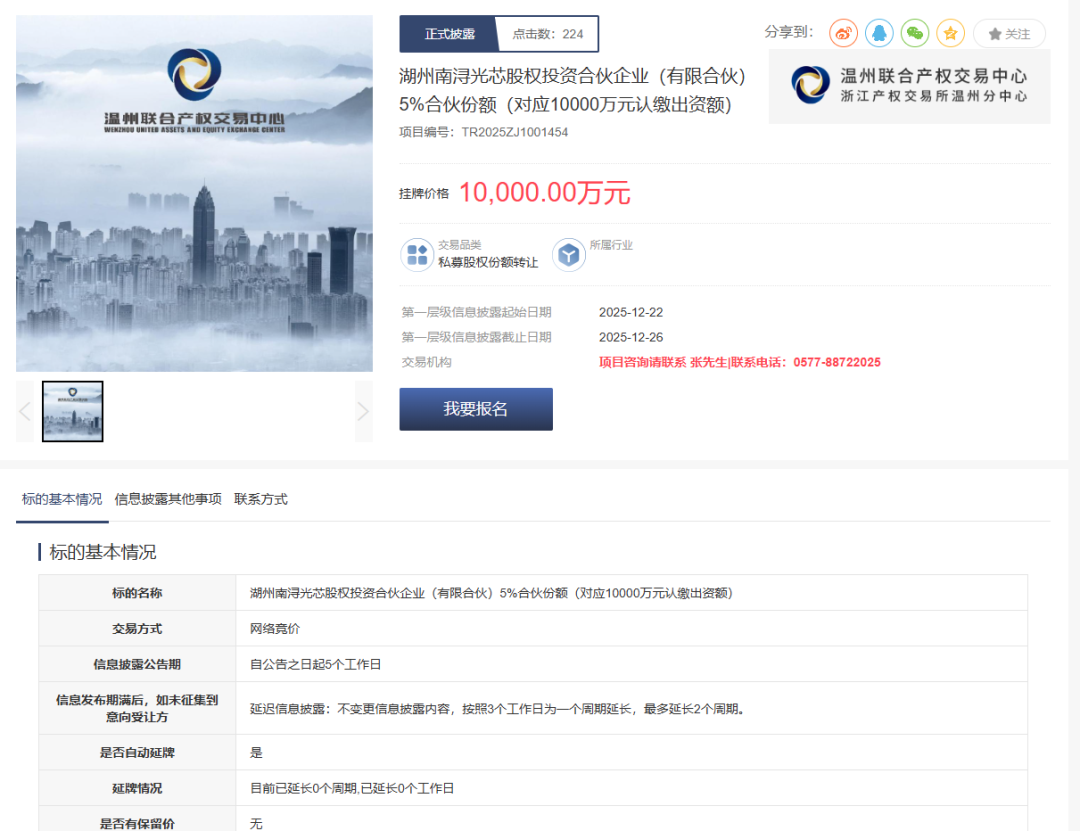The width and height of the screenshot is (1080, 831).
Task: Click the 交易品类 category icon
Action: (417, 254)
